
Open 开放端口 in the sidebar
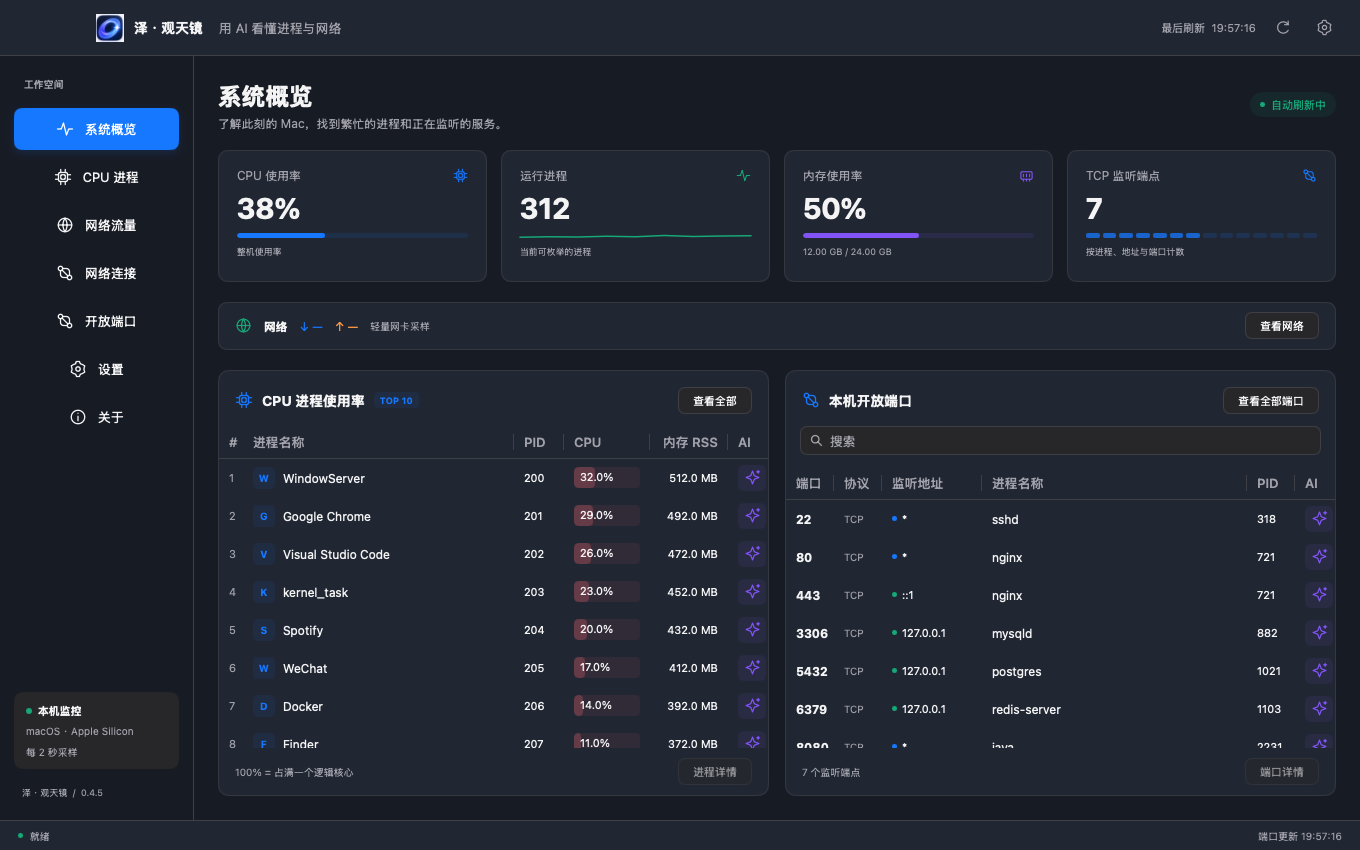[96, 321]
